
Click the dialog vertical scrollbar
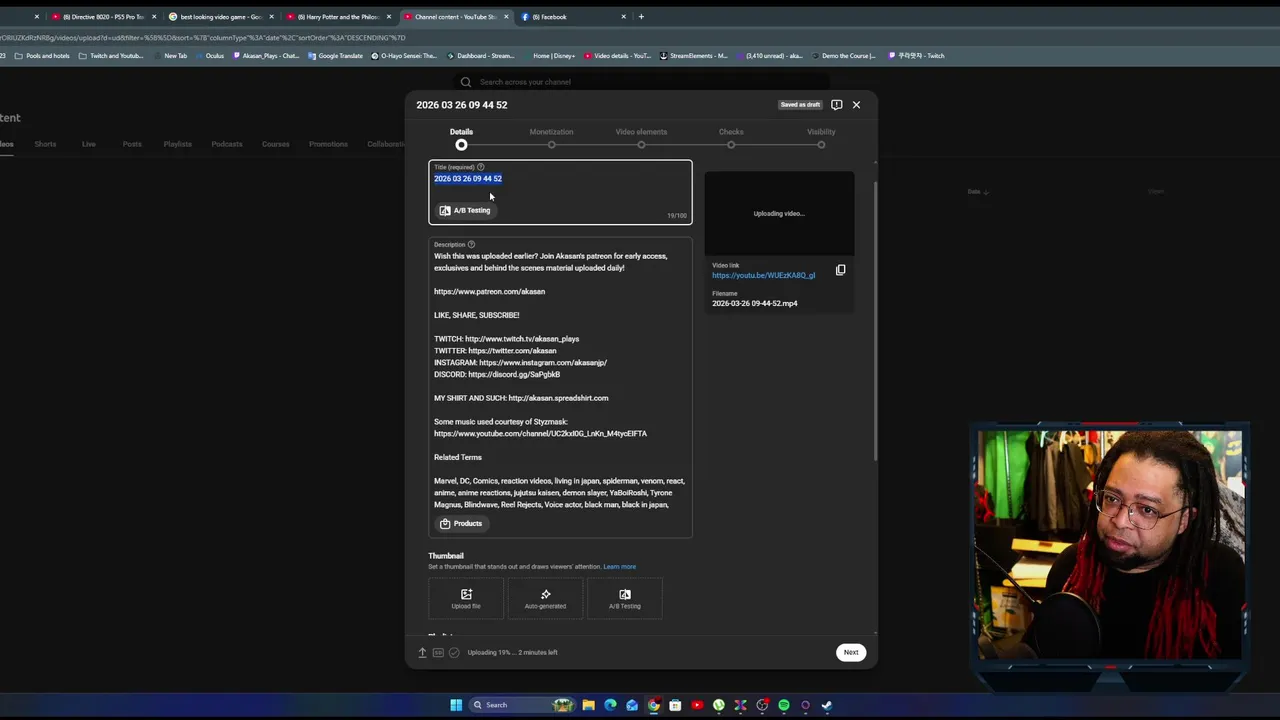coord(876,320)
